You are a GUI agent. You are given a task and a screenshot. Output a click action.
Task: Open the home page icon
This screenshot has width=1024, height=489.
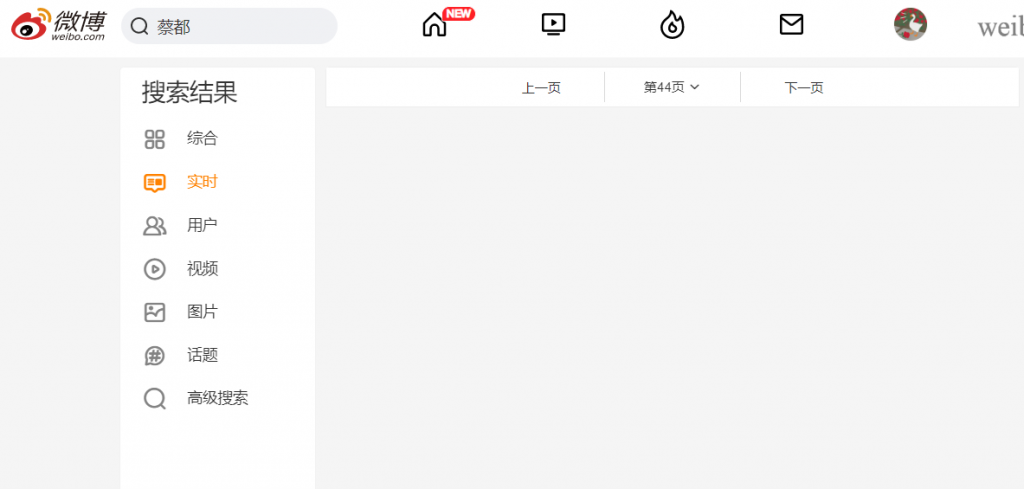point(434,25)
